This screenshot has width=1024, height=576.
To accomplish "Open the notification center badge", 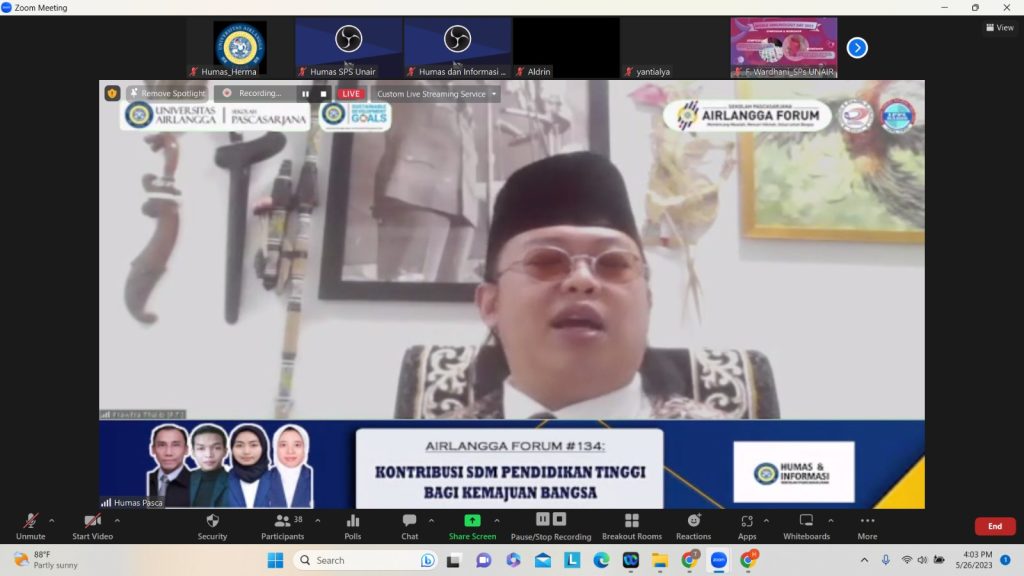I will pyautogui.click(x=1006, y=560).
